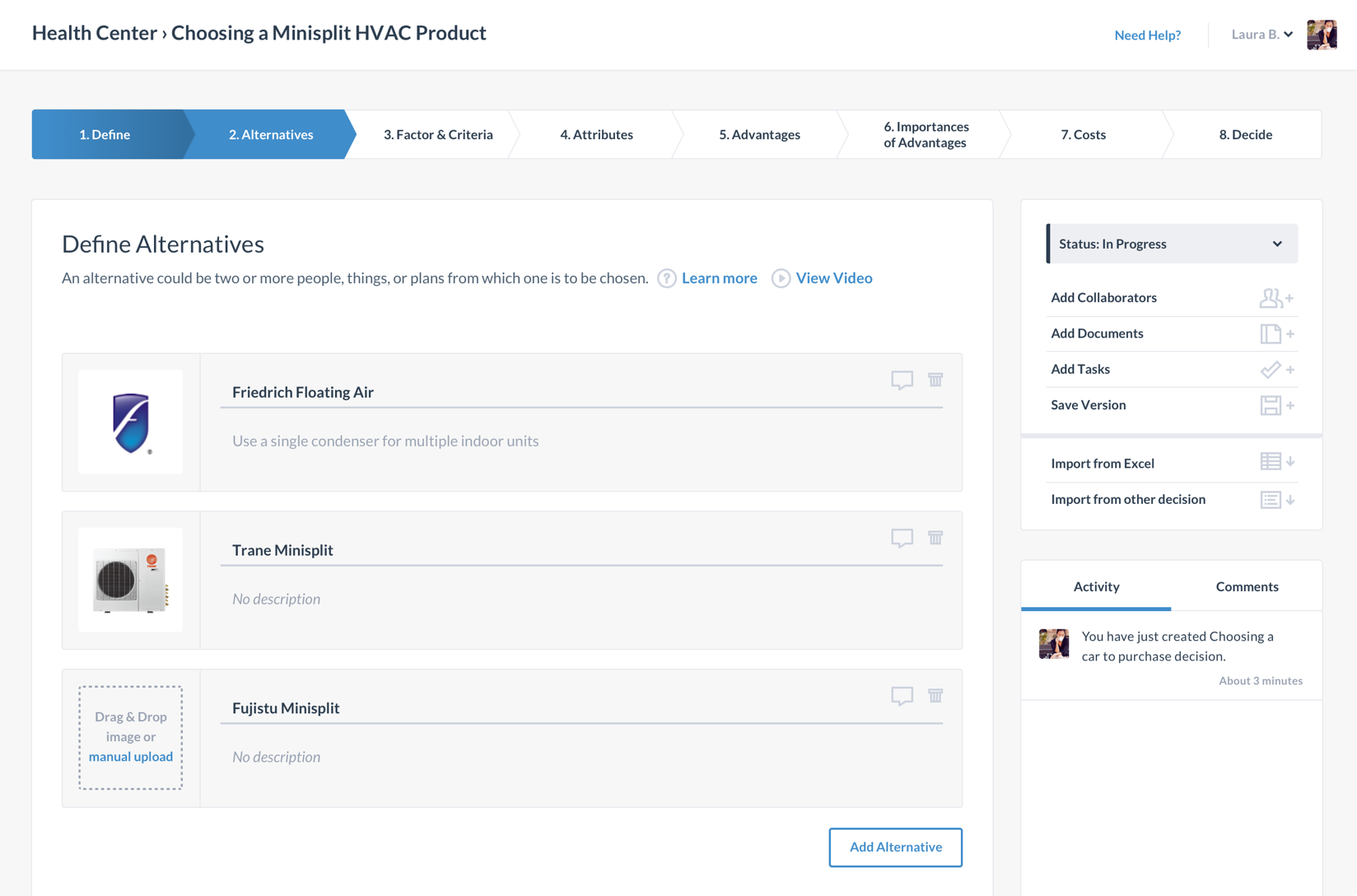This screenshot has width=1357, height=896.
Task: Click Health Center breadcrumb
Action: point(95,33)
